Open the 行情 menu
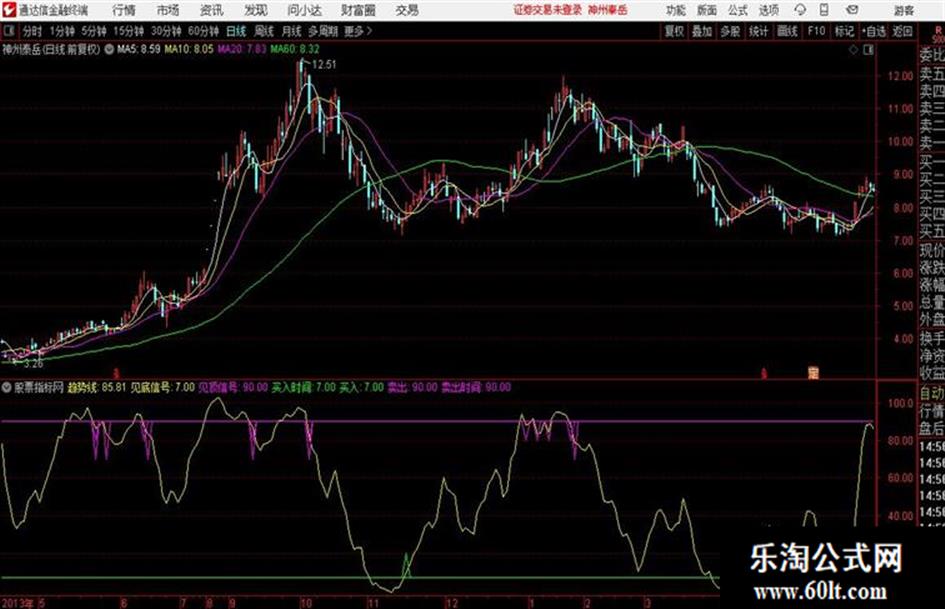The width and height of the screenshot is (945, 609). point(124,10)
